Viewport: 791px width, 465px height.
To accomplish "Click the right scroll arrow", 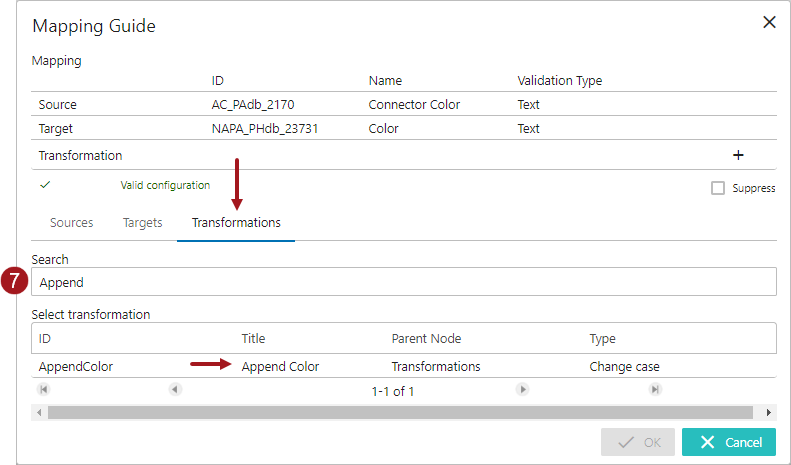I will (769, 412).
